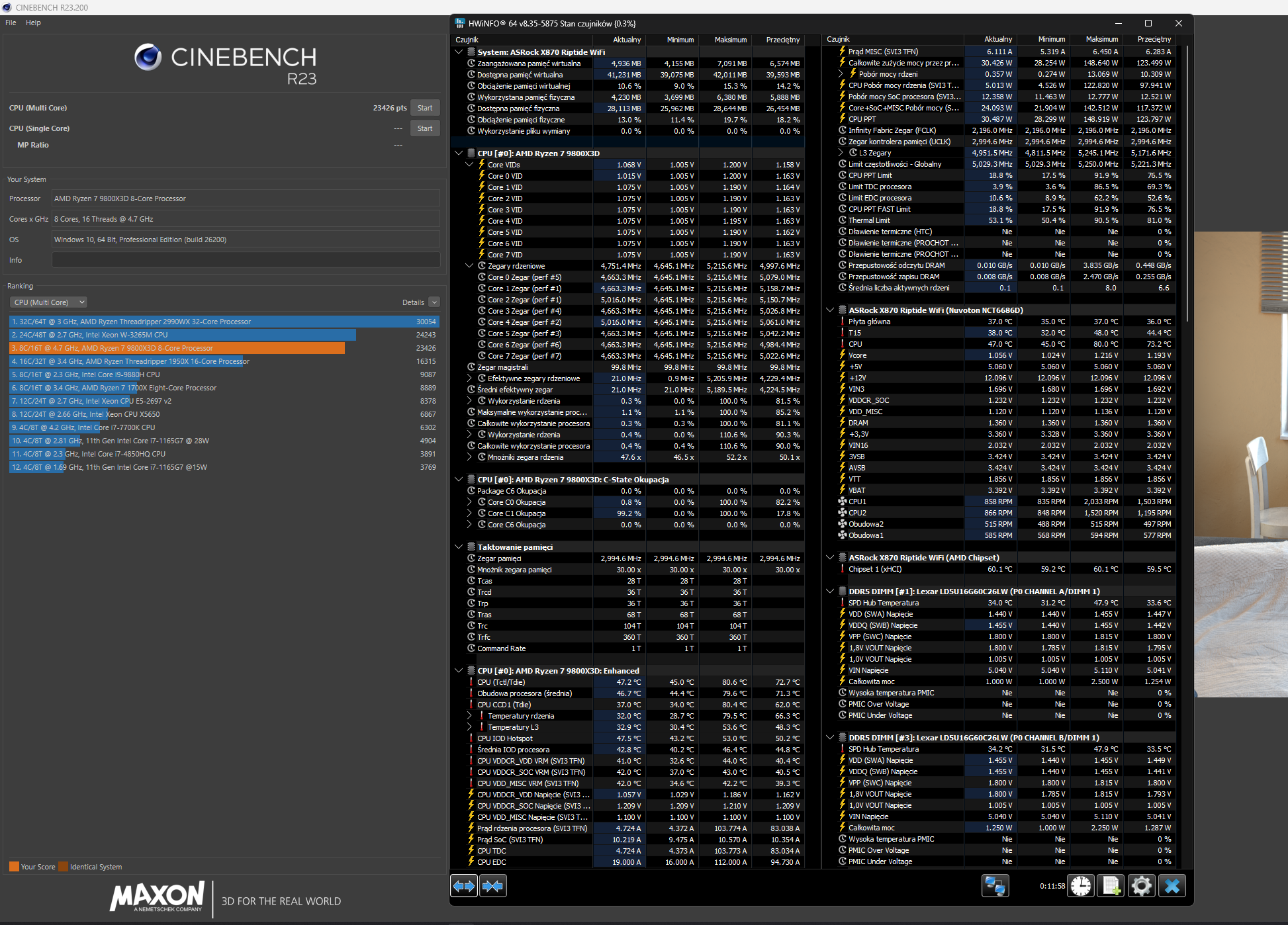Click the Cinebench logo sphere icon
This screenshot has width=1288, height=925.
pos(148,58)
